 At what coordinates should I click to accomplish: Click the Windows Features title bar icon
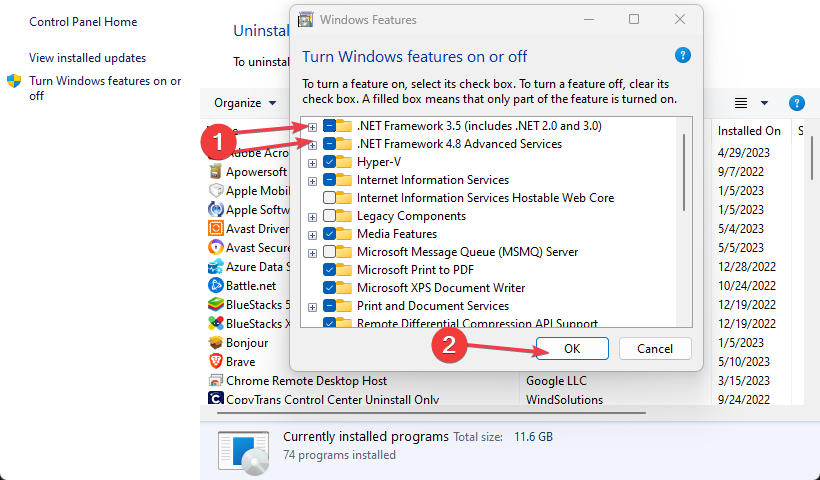[305, 20]
